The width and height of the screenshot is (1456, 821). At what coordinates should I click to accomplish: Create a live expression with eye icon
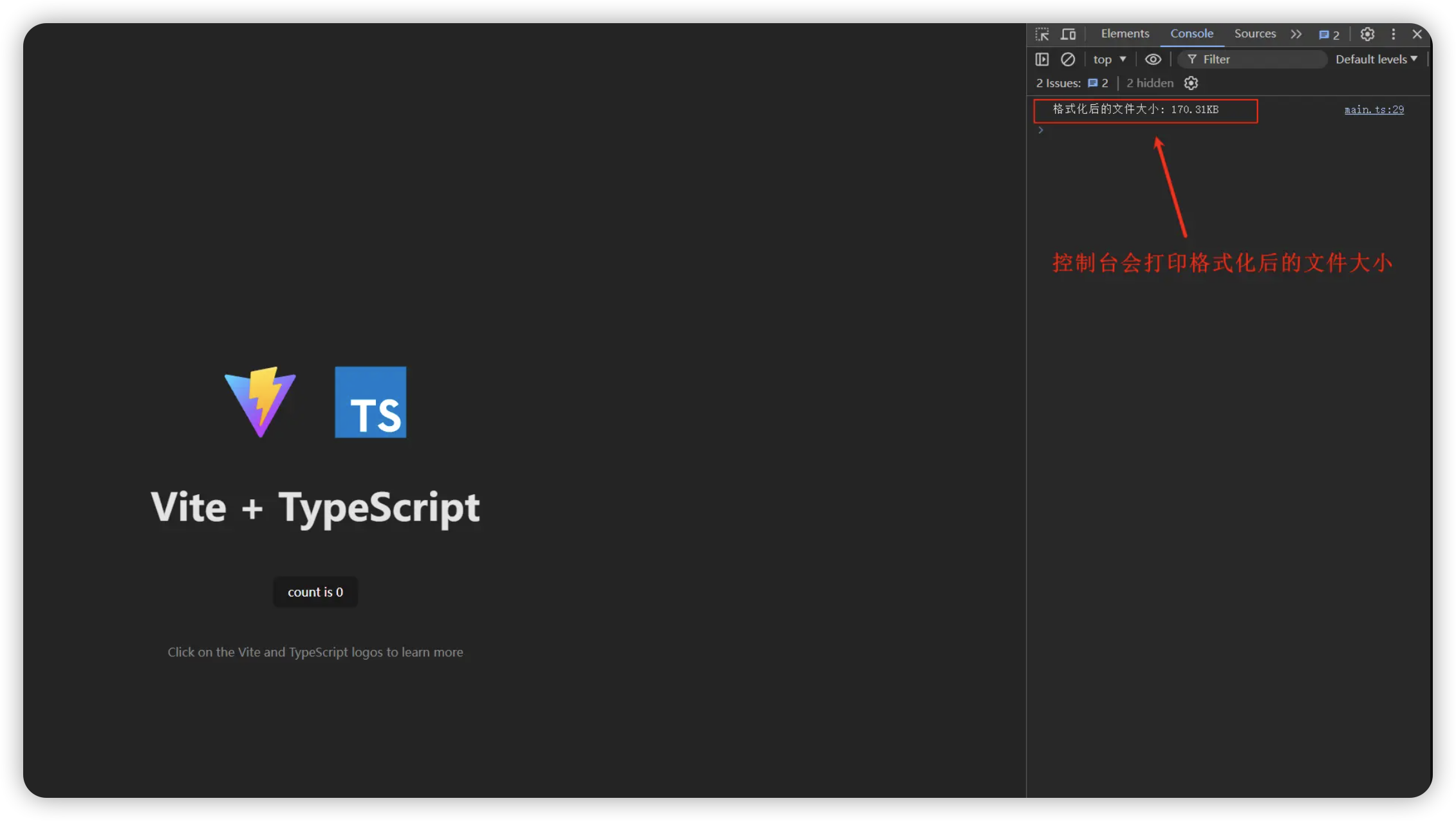1153,59
